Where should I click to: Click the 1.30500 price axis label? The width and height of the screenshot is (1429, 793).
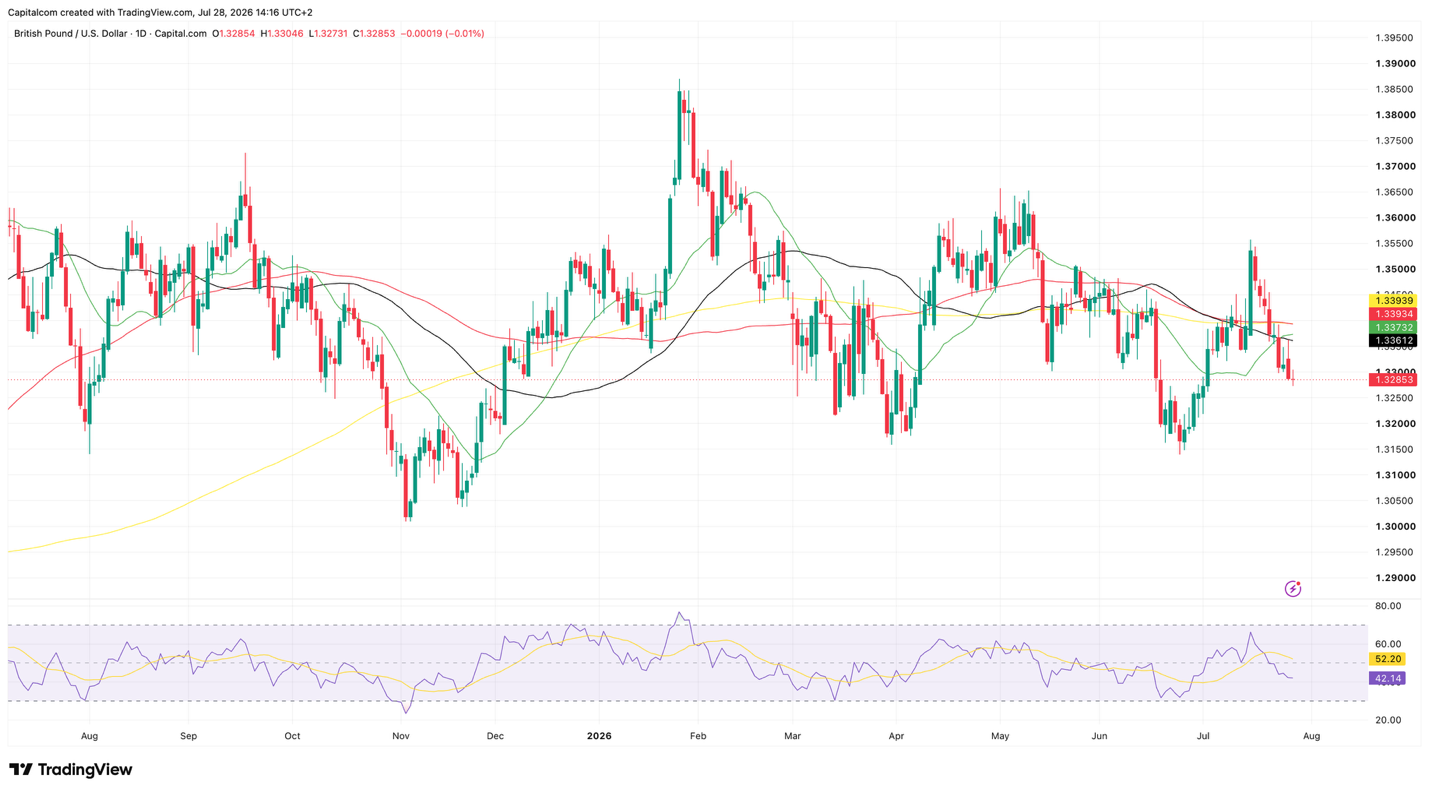[x=1394, y=501]
